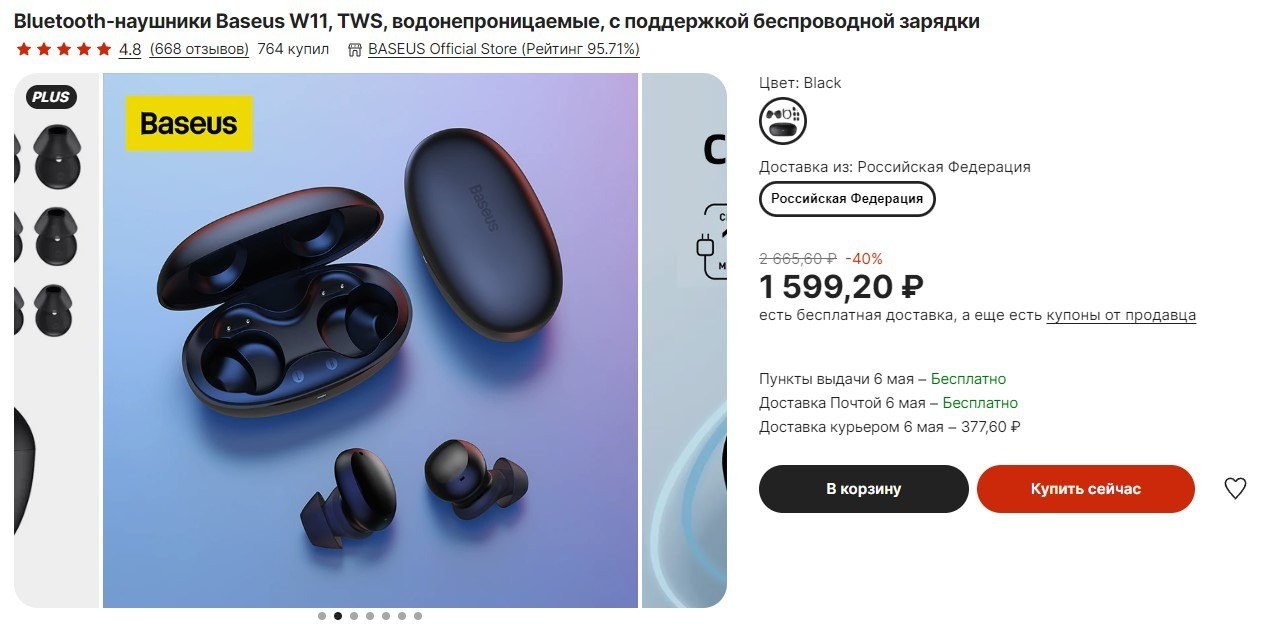Open BASEUS Official Store link
This screenshot has height=636, width=1282.
[x=504, y=49]
